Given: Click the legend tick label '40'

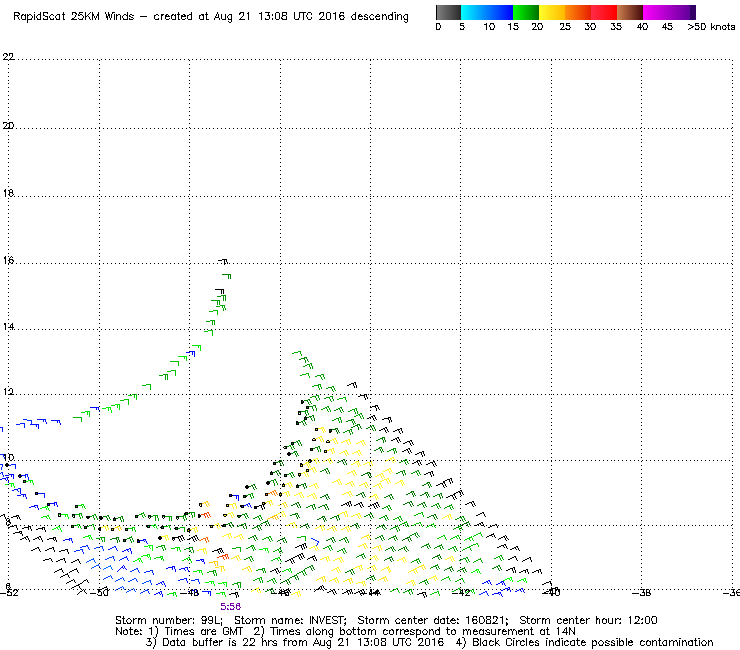Looking at the screenshot, I should pos(642,27).
